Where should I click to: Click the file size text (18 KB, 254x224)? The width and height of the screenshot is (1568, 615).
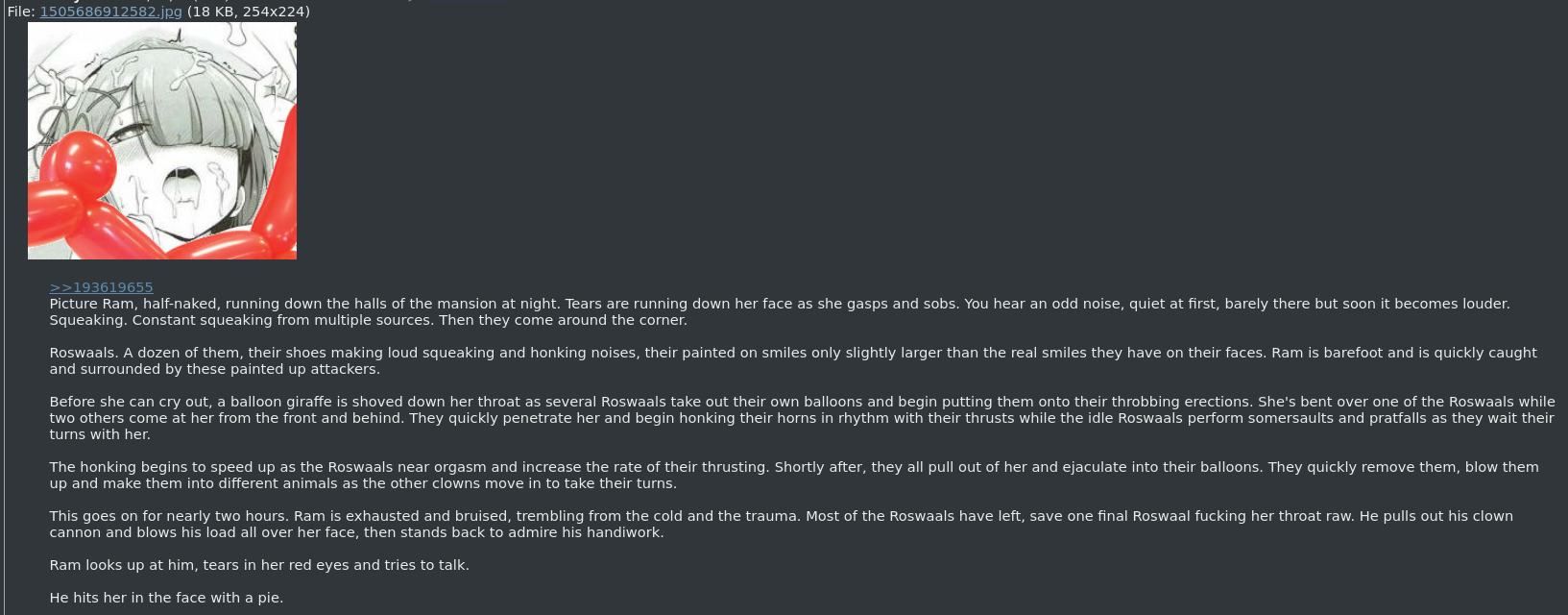pyautogui.click(x=249, y=12)
